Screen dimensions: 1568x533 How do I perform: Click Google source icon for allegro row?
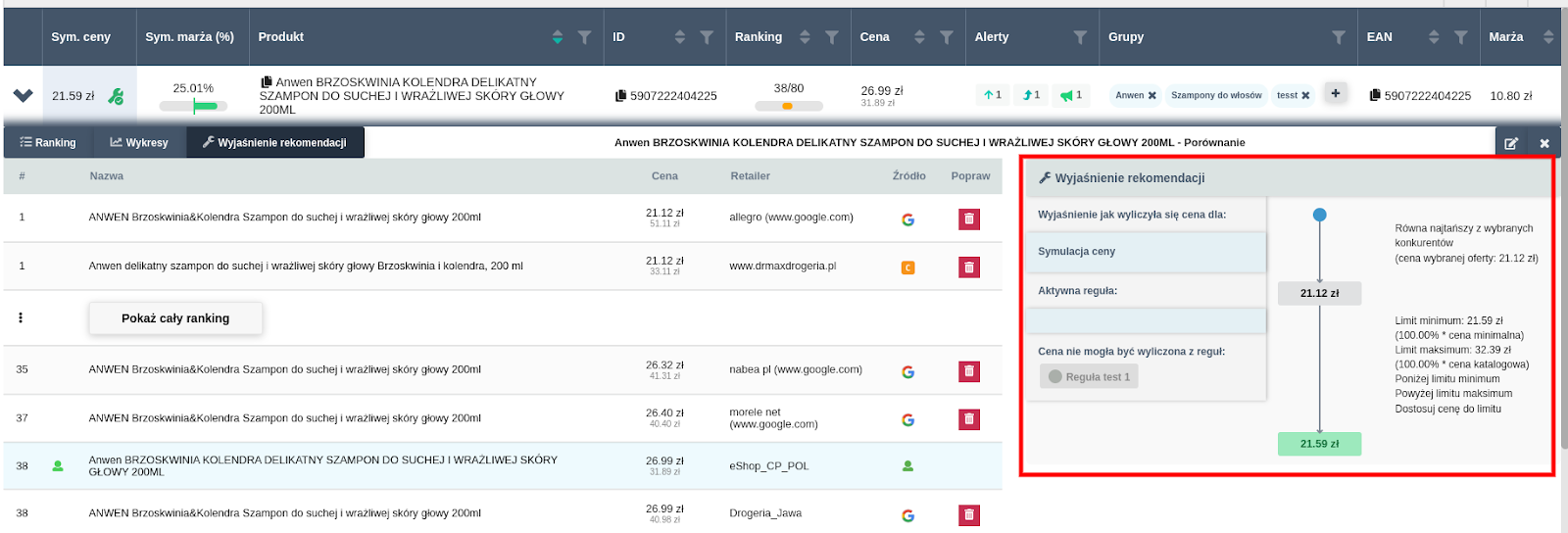tap(907, 219)
